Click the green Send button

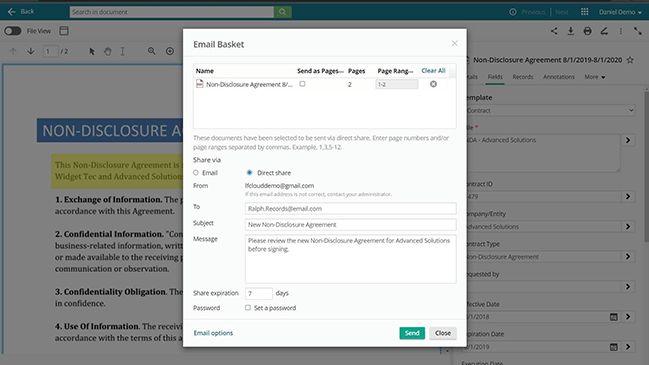pos(412,333)
